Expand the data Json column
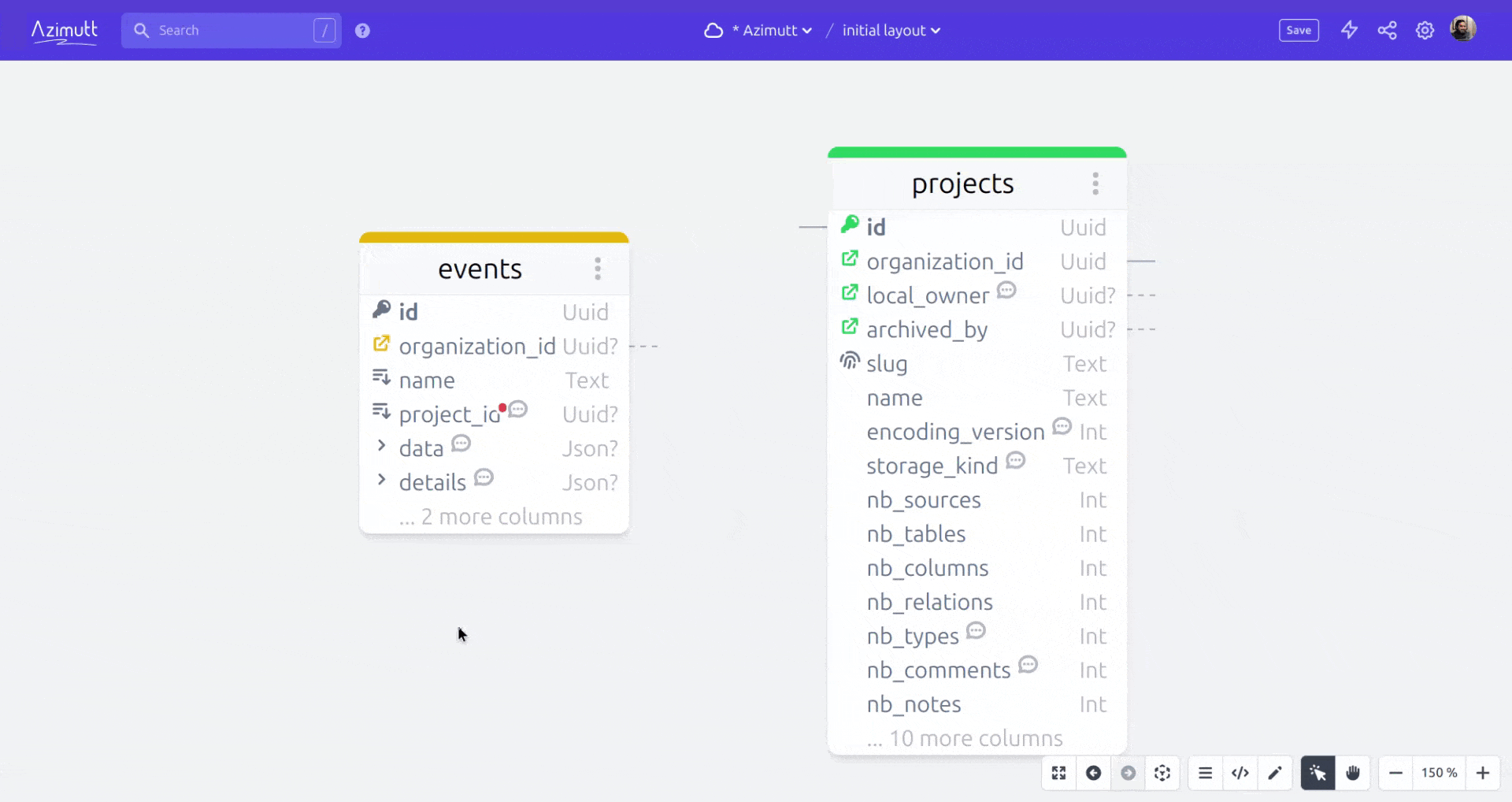 (x=382, y=446)
